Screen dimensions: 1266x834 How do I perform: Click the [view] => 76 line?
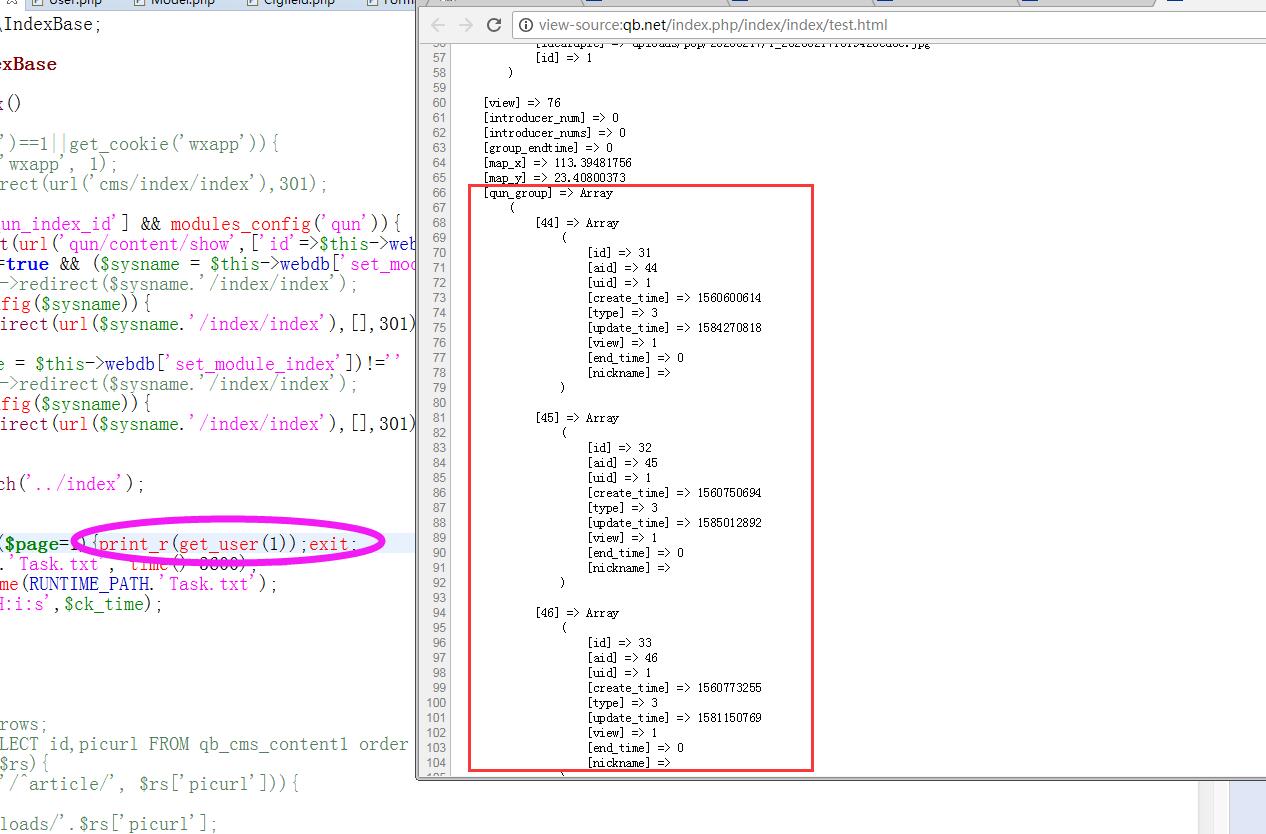(521, 103)
